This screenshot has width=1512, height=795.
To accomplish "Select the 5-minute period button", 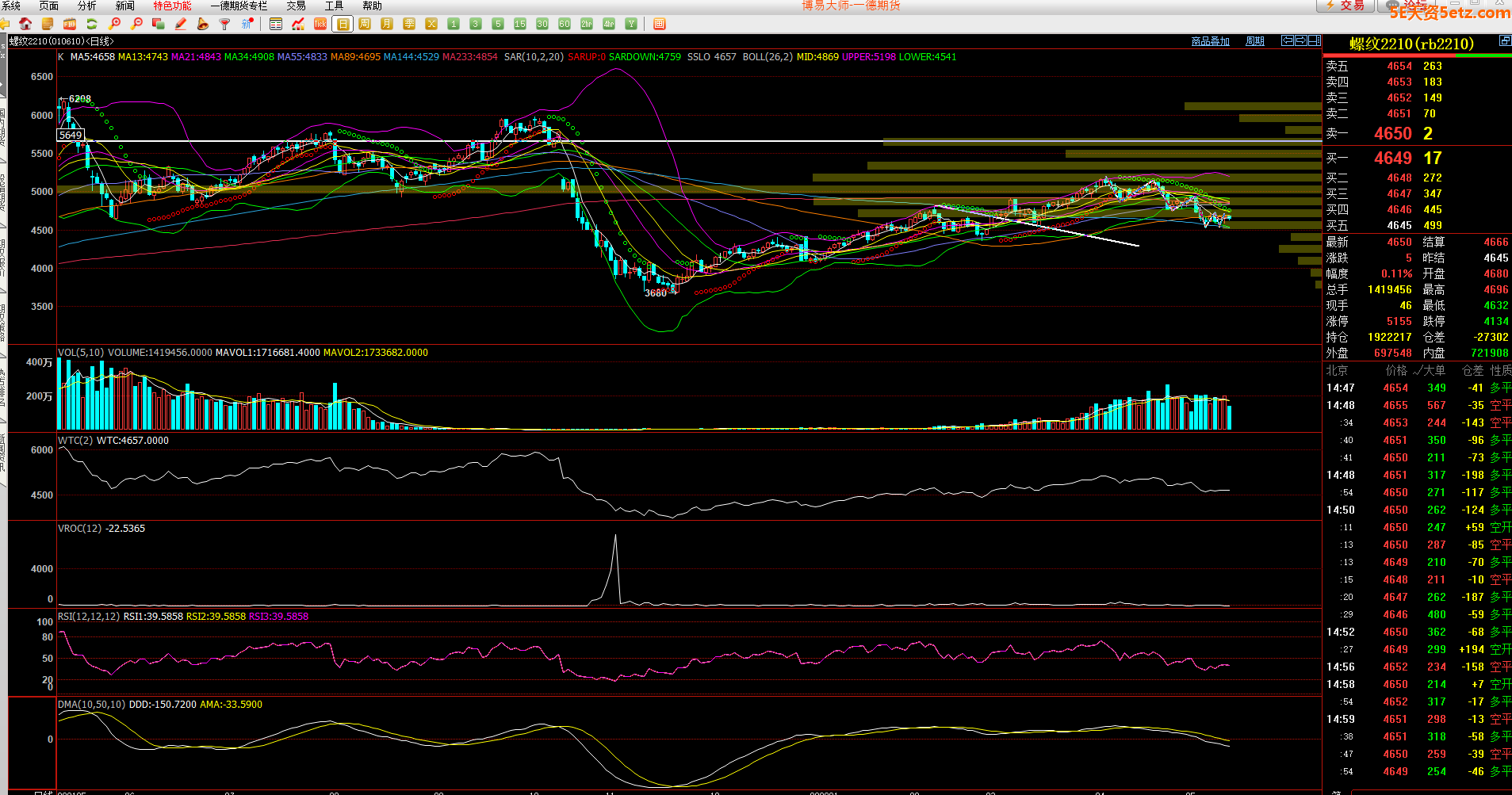I will pos(498,24).
